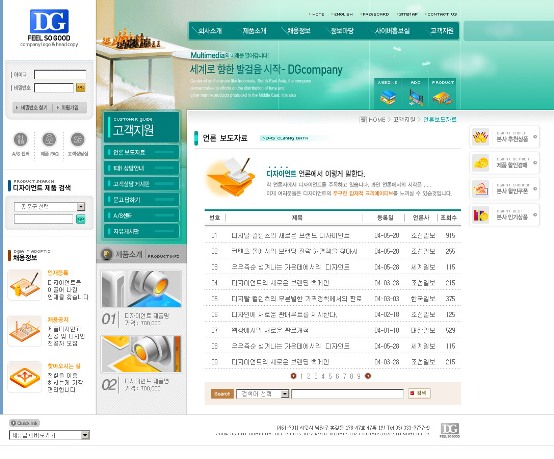Viewport: 554px width, 459px height.
Task: Click the DG company logo
Action: point(49,22)
